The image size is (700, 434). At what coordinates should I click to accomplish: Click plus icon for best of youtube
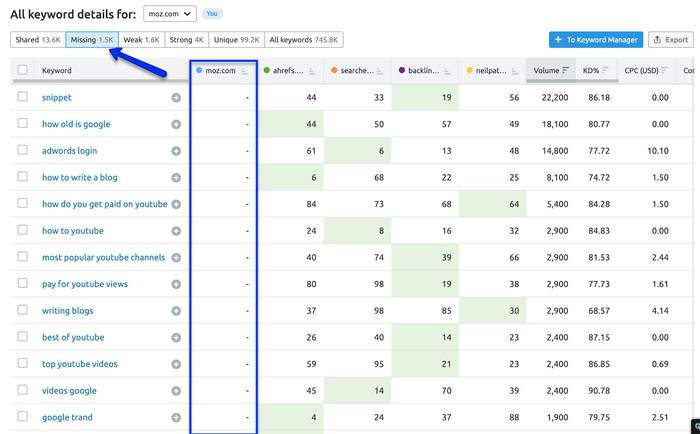tap(176, 337)
